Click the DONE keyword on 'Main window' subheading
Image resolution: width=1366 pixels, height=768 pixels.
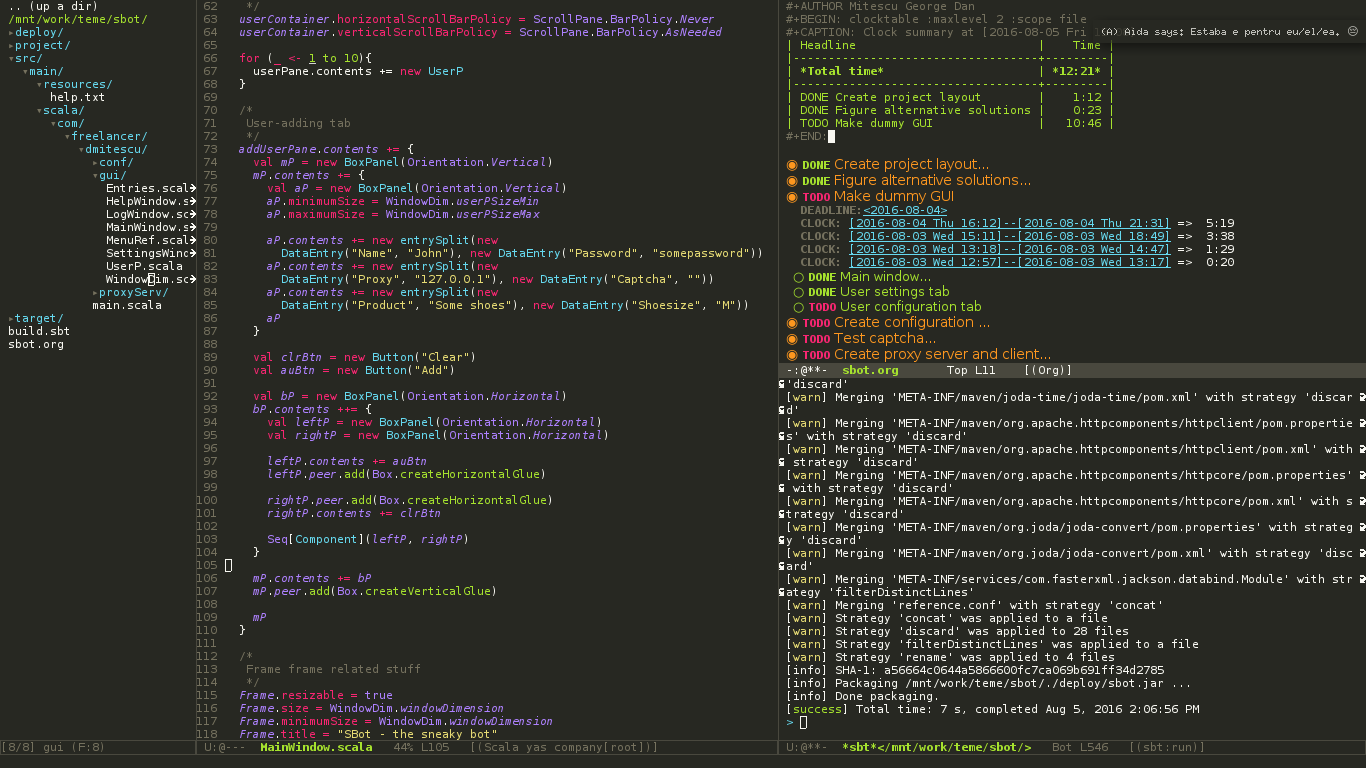tap(822, 277)
